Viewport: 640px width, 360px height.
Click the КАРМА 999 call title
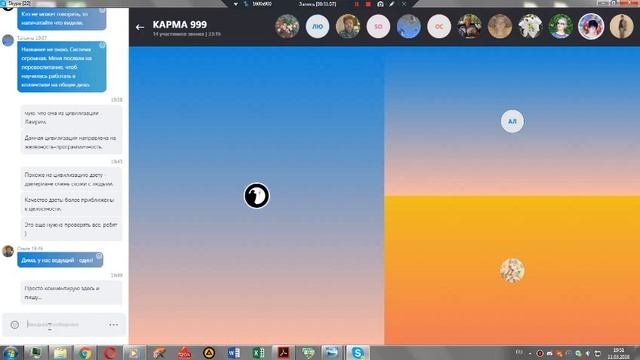click(x=180, y=24)
